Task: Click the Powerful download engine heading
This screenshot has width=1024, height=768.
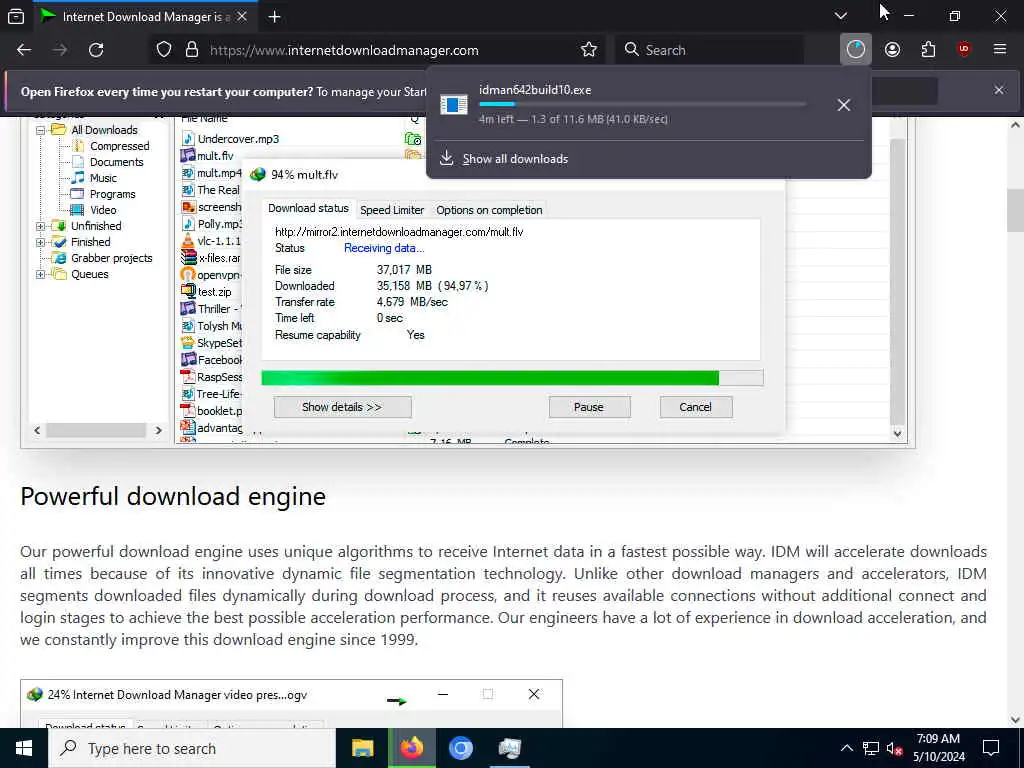Action: [x=173, y=496]
